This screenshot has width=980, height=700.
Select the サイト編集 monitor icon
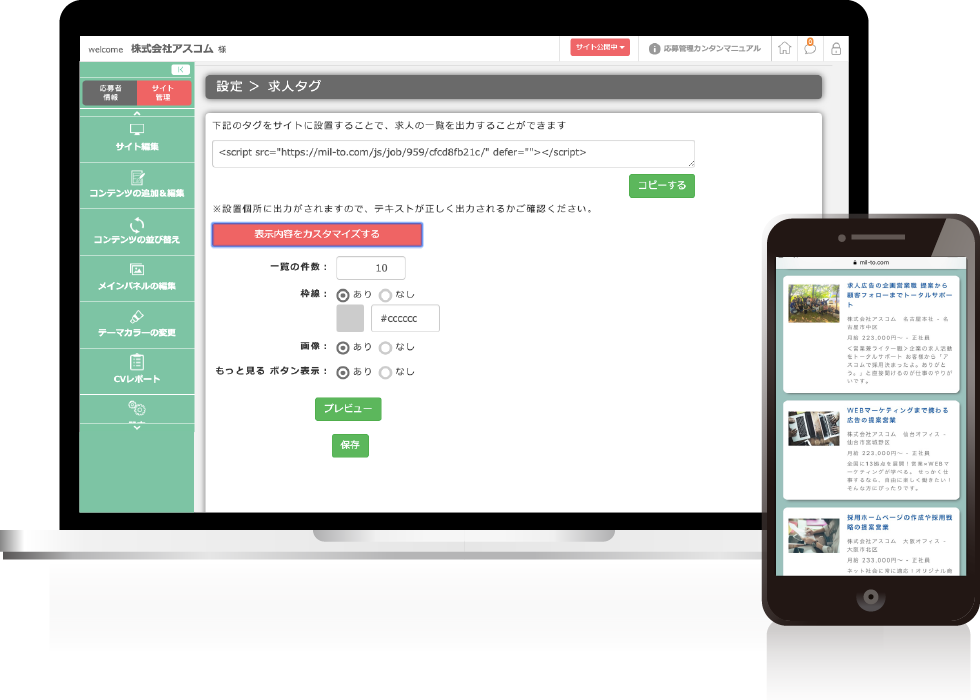(x=136, y=129)
